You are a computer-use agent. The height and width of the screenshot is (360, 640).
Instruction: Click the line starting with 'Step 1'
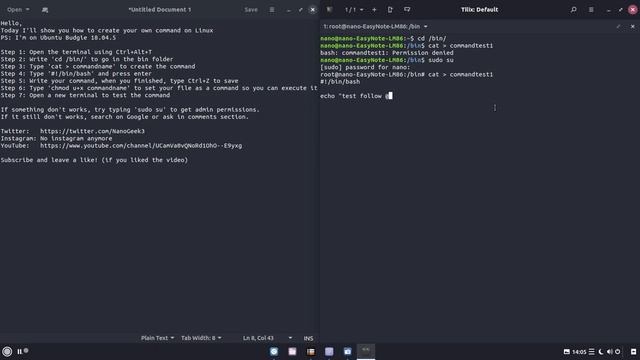pyautogui.click(x=76, y=52)
